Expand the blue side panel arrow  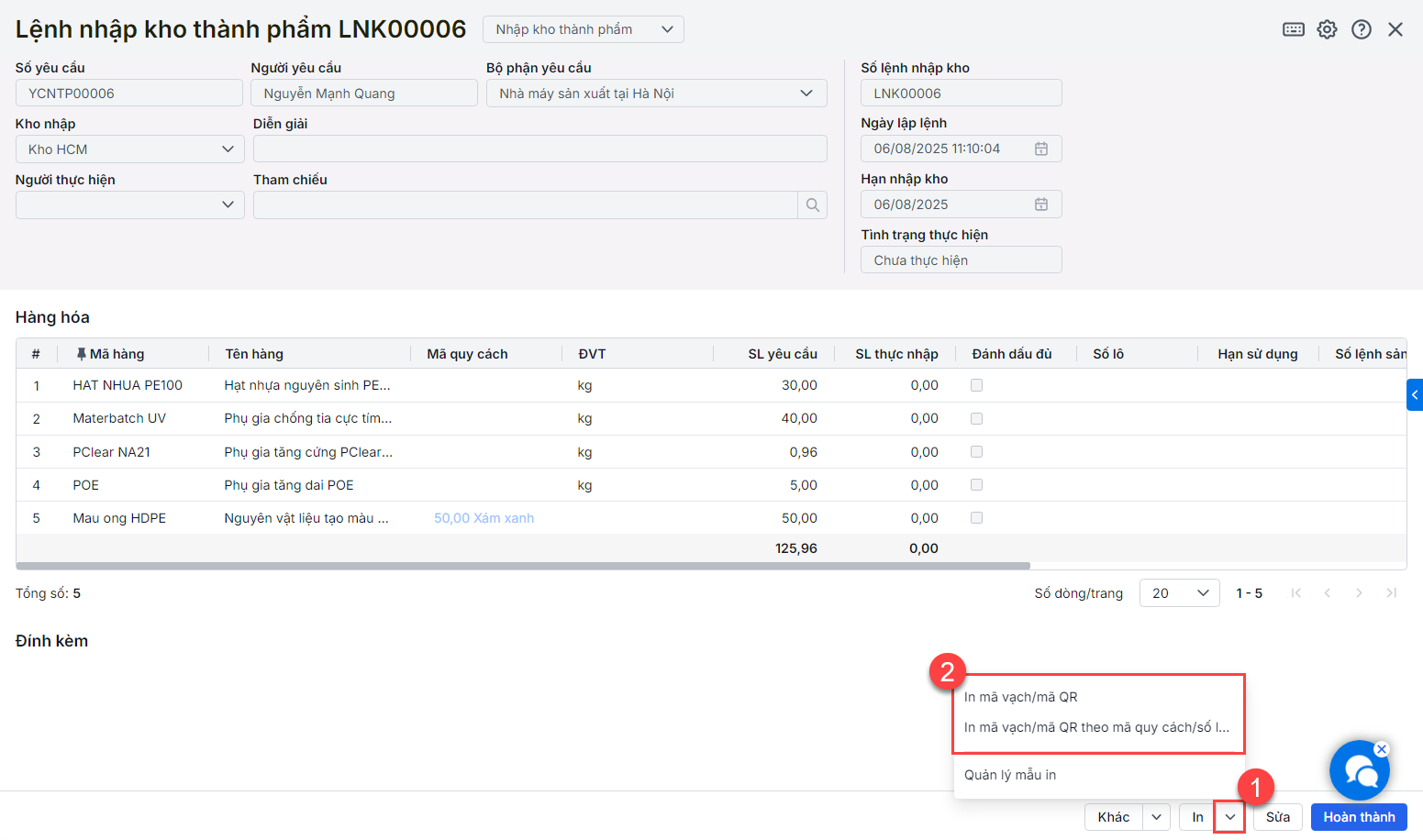(1415, 394)
